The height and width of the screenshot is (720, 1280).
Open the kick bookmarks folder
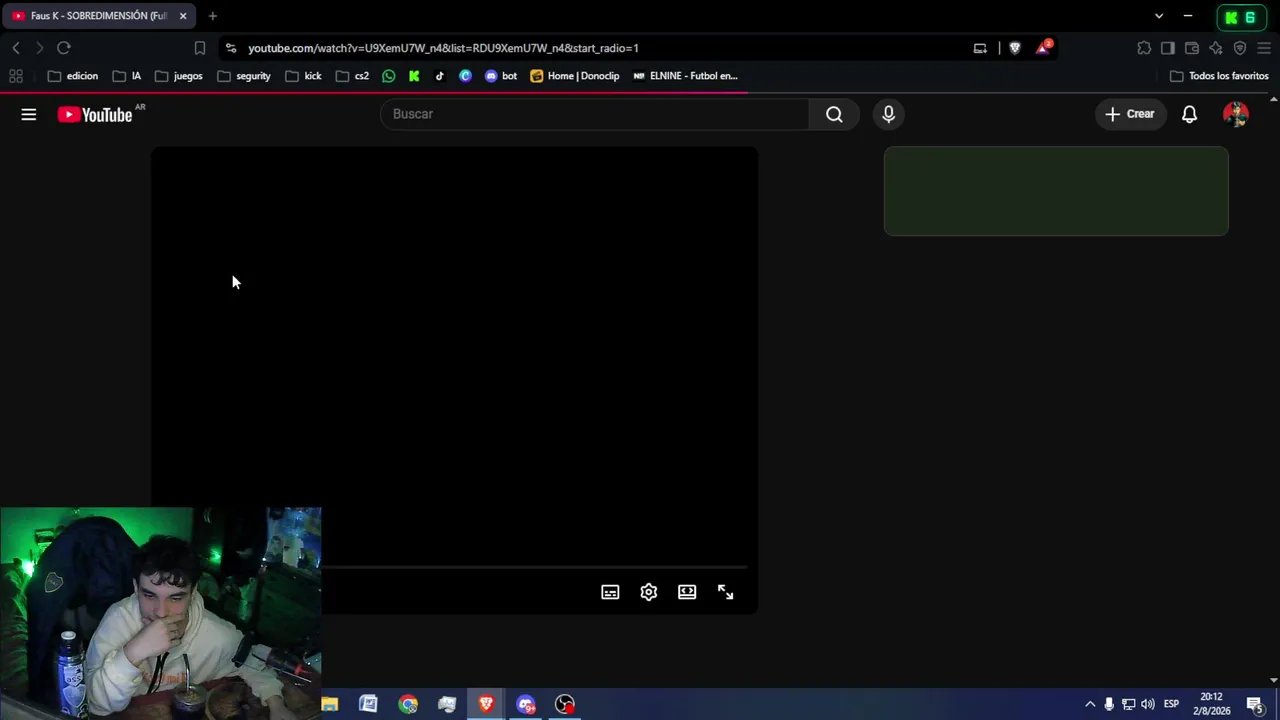(x=303, y=76)
